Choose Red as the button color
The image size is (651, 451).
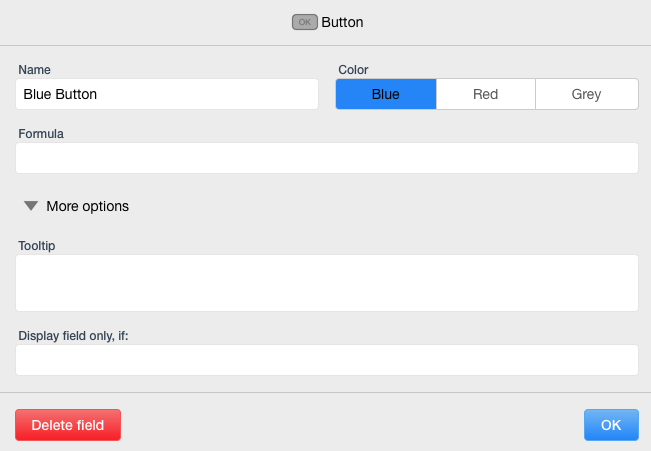click(x=486, y=94)
